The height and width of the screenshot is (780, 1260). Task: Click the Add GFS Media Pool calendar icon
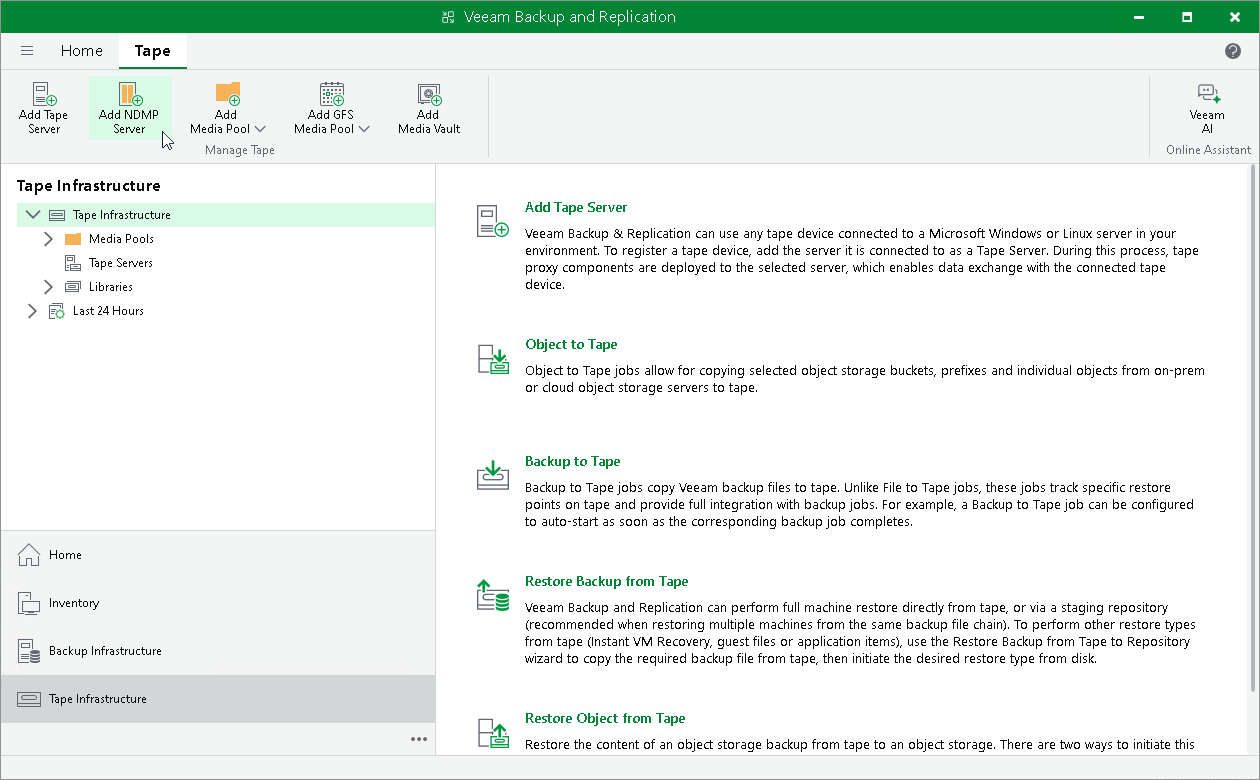click(x=332, y=94)
